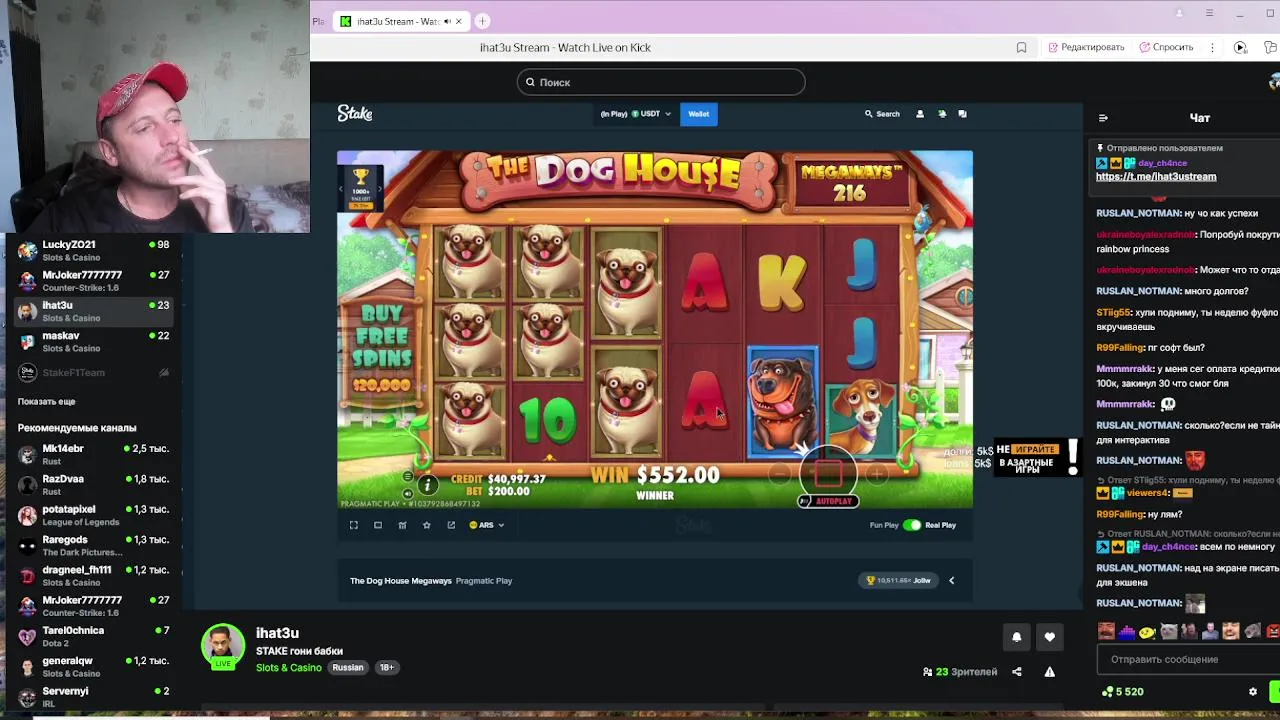Open Servernyi IRL channel
1280x720 pixels.
point(92,696)
